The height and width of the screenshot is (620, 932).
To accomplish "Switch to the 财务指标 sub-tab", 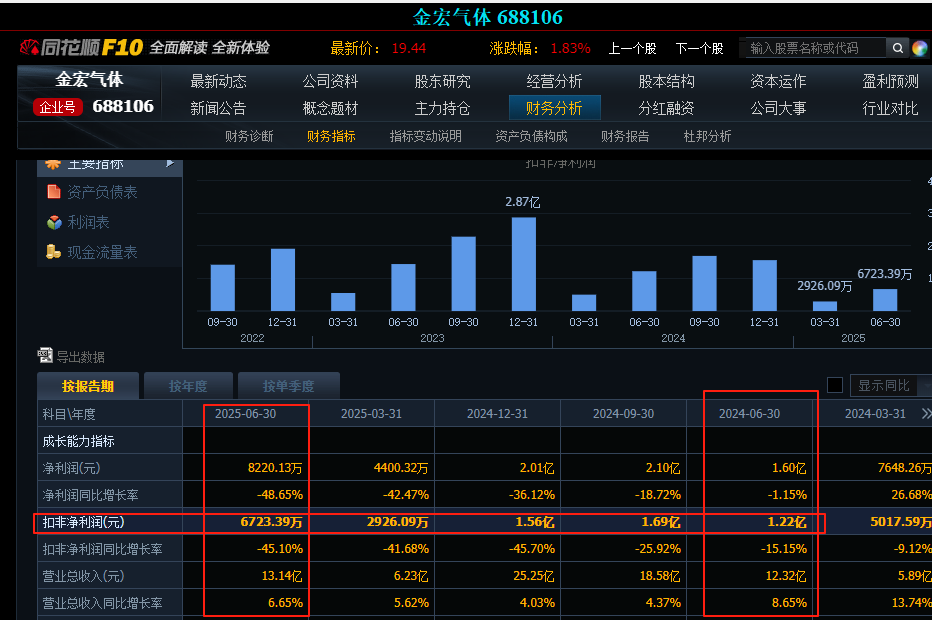I will 331,136.
